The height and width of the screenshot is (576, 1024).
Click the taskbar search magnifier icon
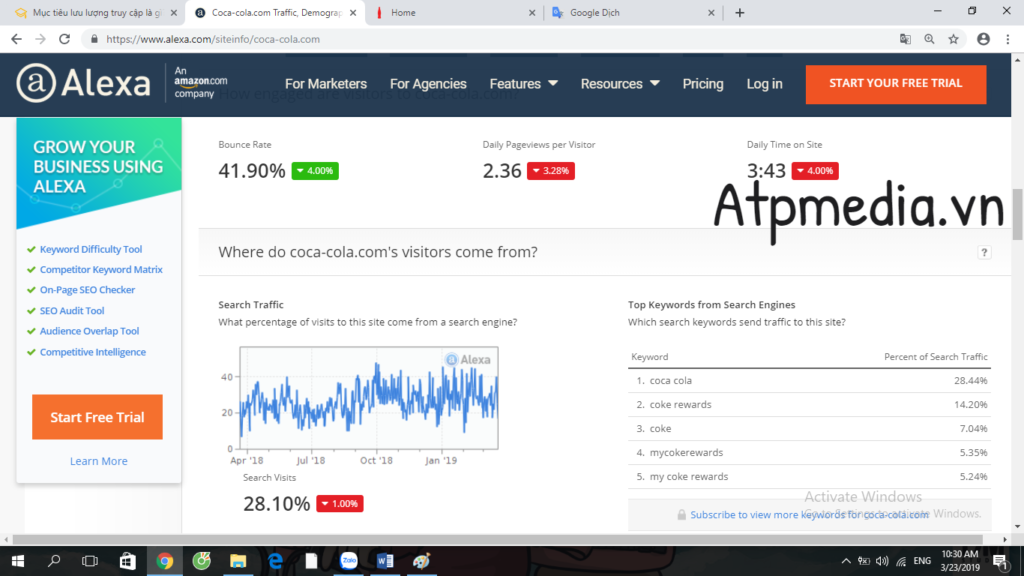click(54, 561)
